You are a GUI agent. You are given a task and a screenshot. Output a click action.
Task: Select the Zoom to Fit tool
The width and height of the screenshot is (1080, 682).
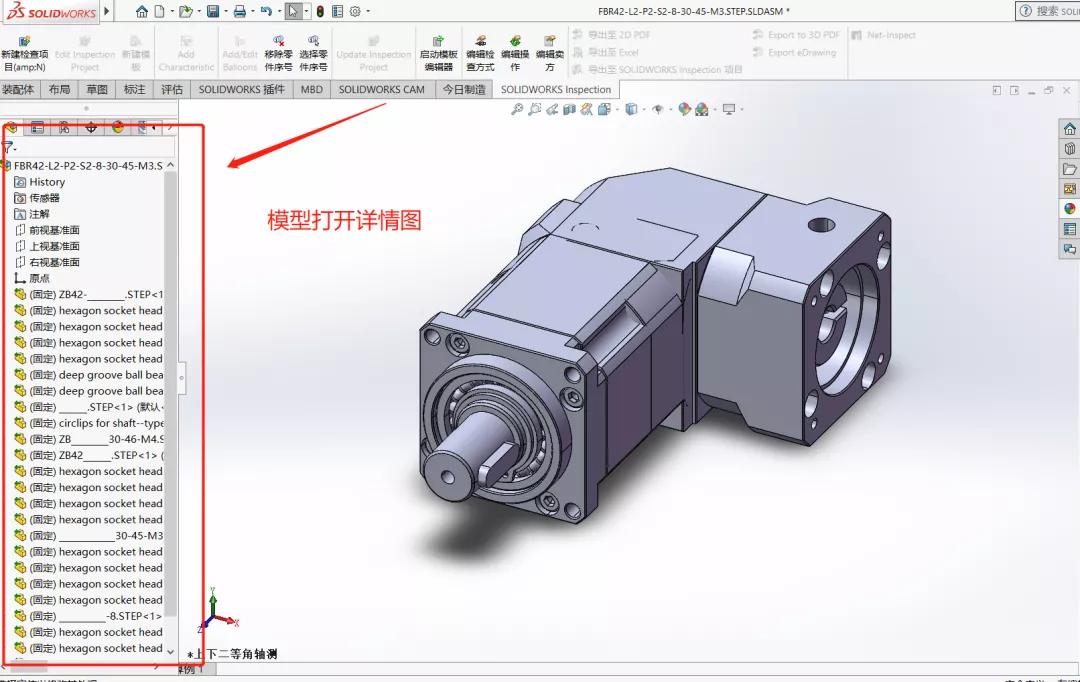(516, 110)
